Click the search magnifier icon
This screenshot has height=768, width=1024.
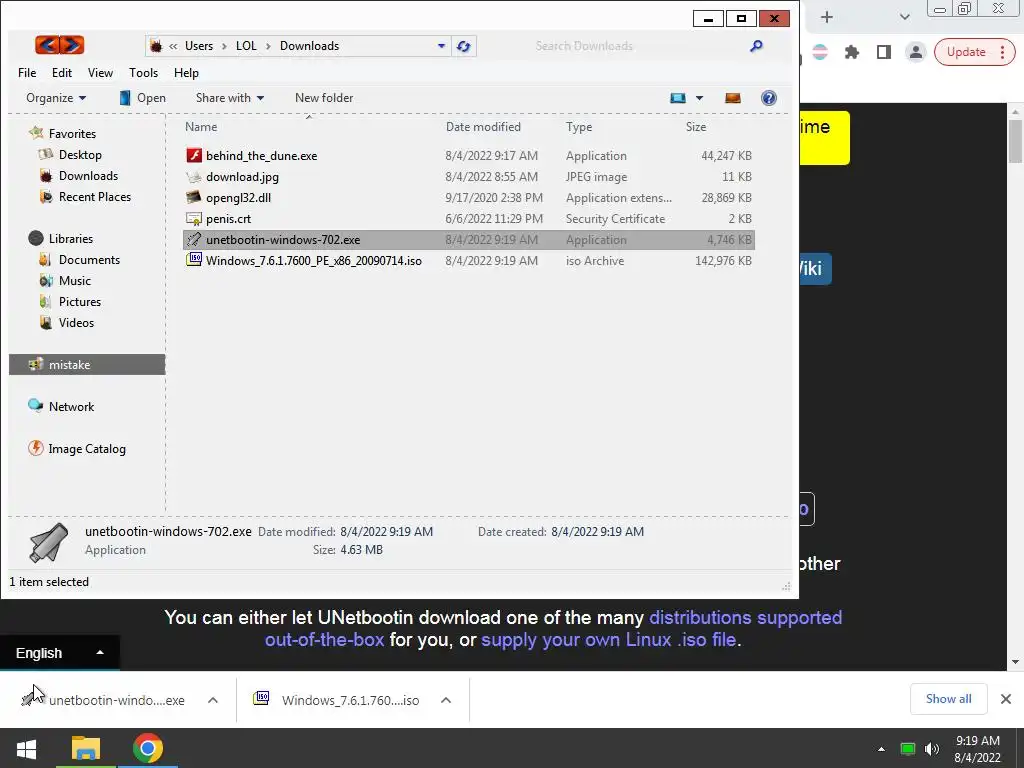pyautogui.click(x=756, y=46)
